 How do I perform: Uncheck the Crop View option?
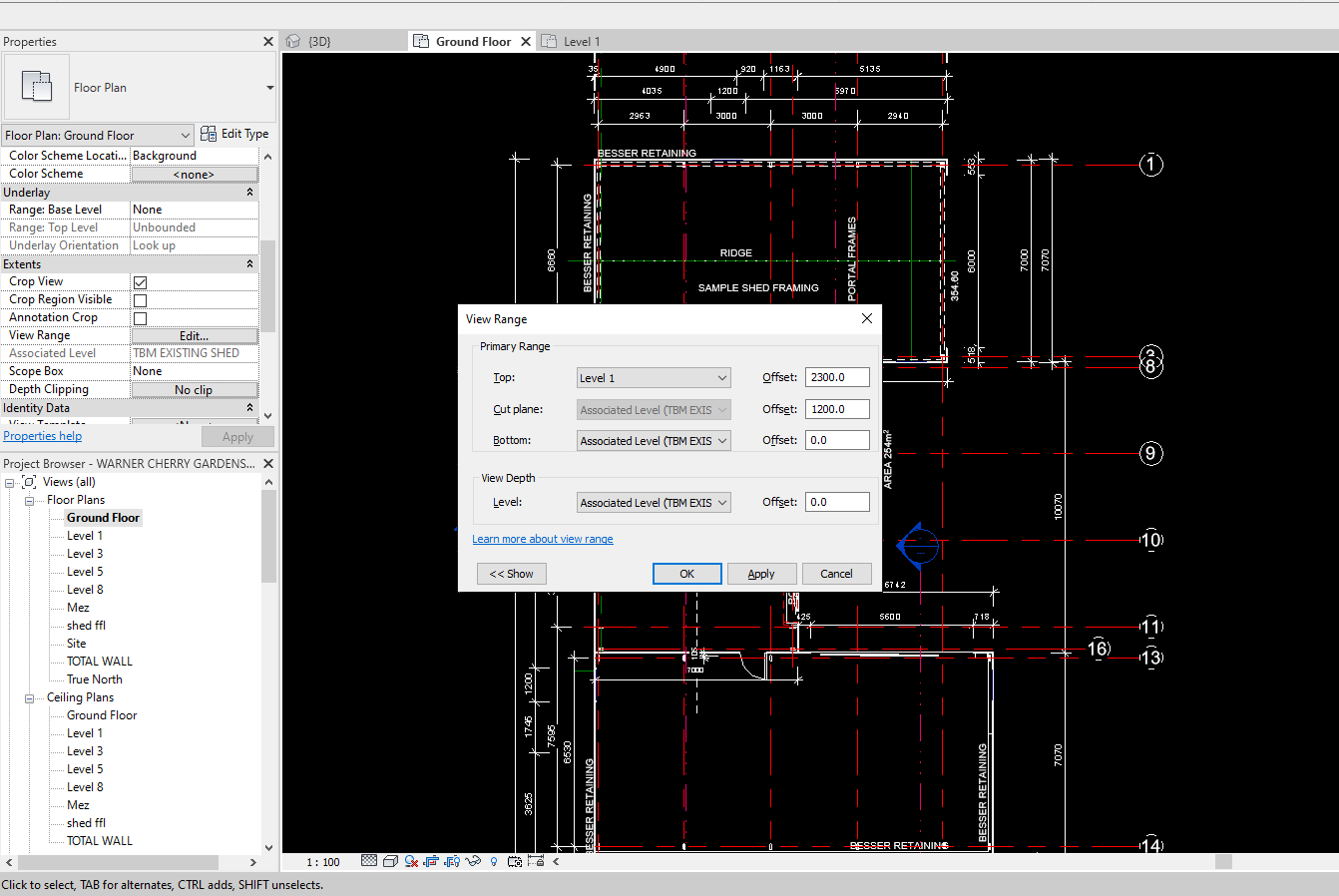tap(138, 281)
